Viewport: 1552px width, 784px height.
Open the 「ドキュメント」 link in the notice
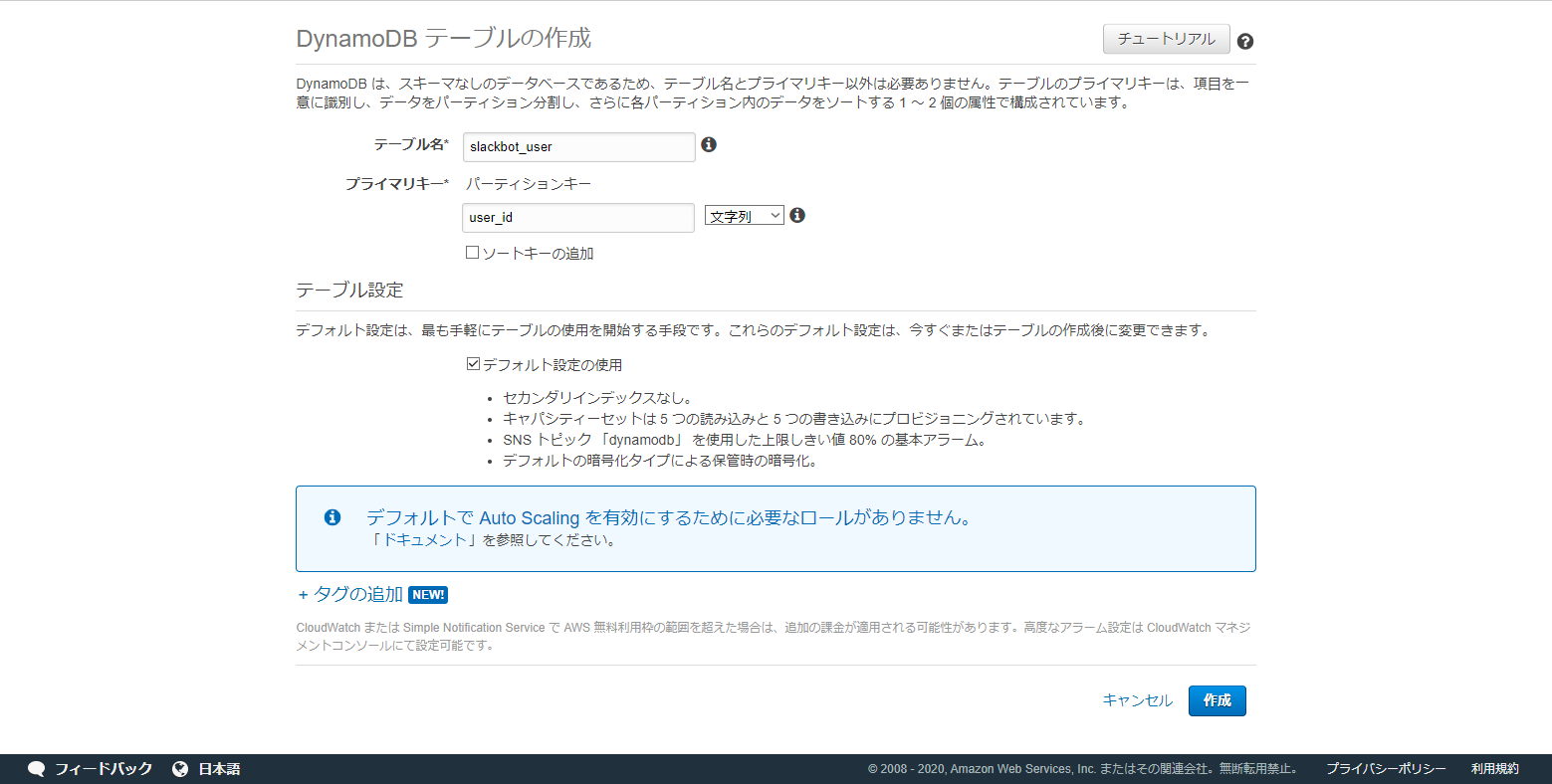(425, 540)
